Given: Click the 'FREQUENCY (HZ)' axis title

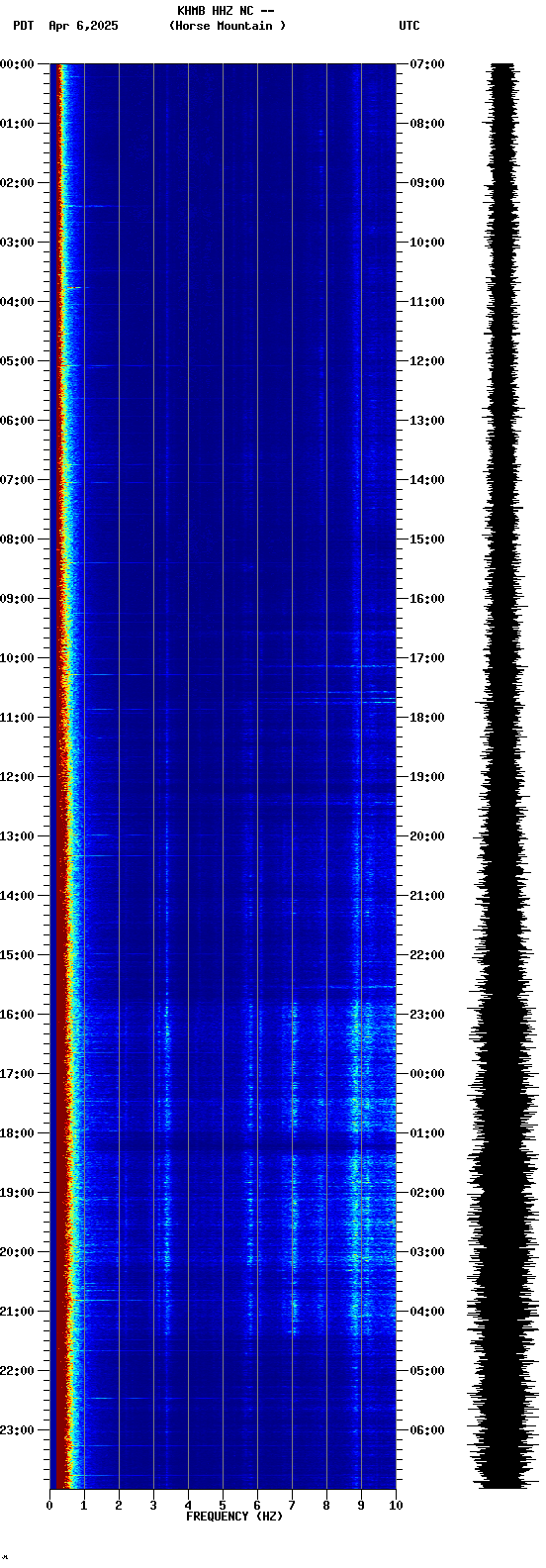Looking at the screenshot, I should [x=233, y=1517].
